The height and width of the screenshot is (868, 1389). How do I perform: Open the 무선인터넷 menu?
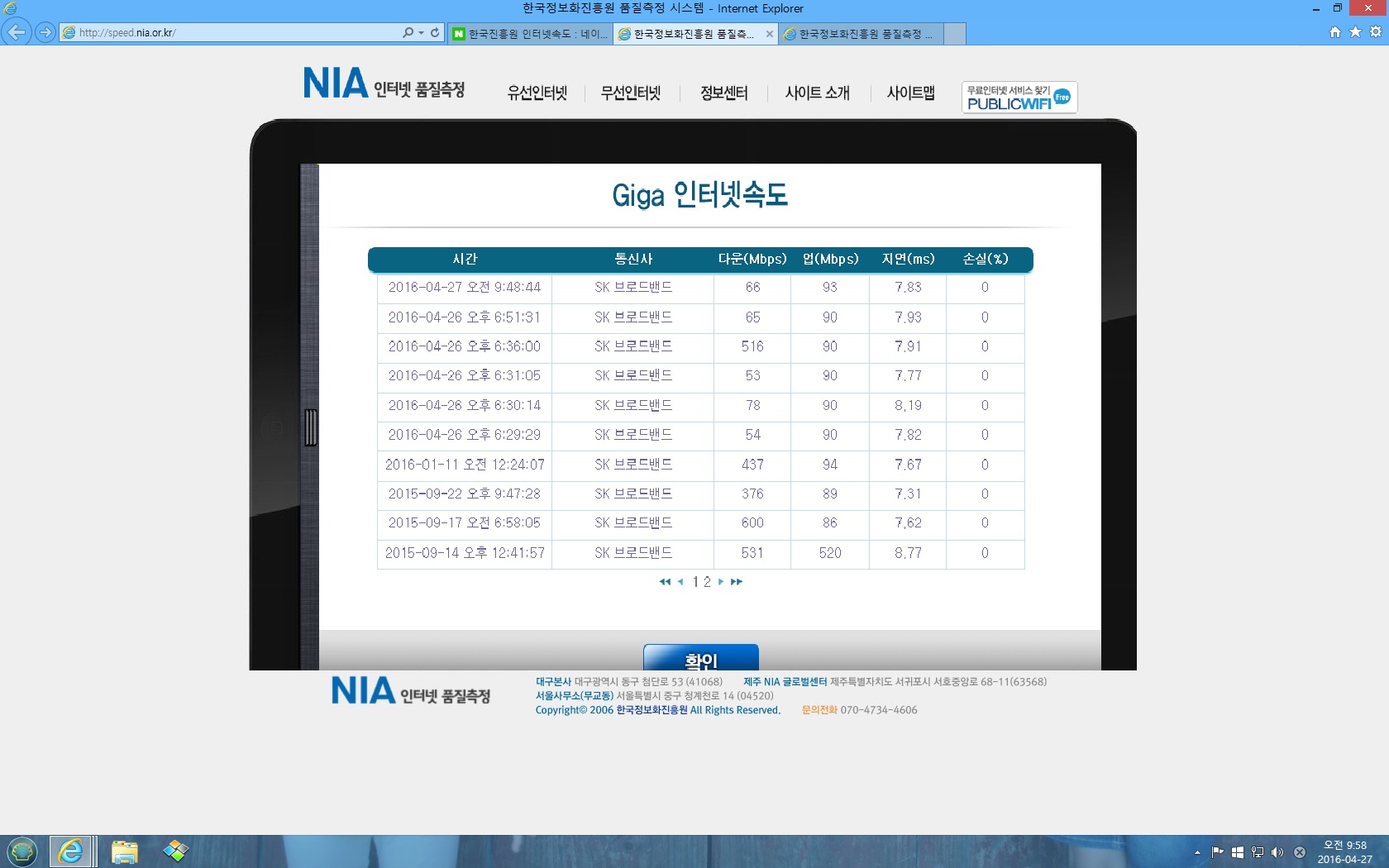(x=631, y=93)
